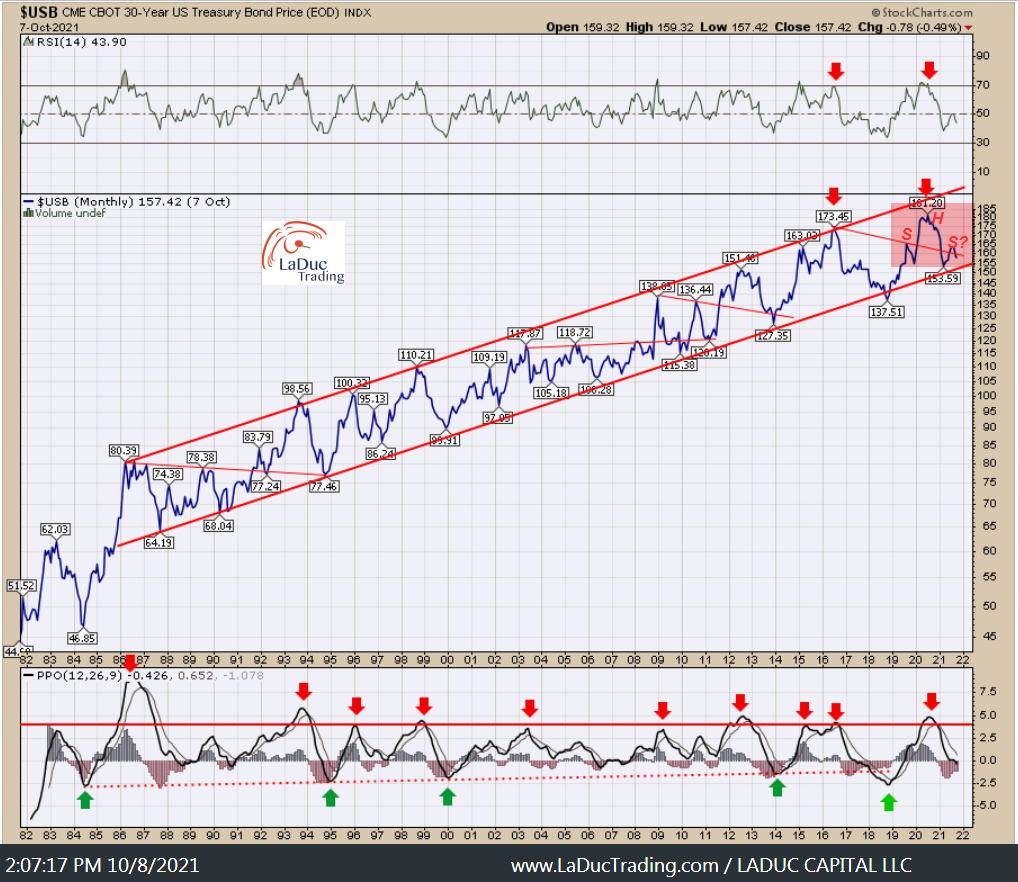Click the $USB ticker symbol title
The width and height of the screenshot is (1018, 882).
click(38, 12)
